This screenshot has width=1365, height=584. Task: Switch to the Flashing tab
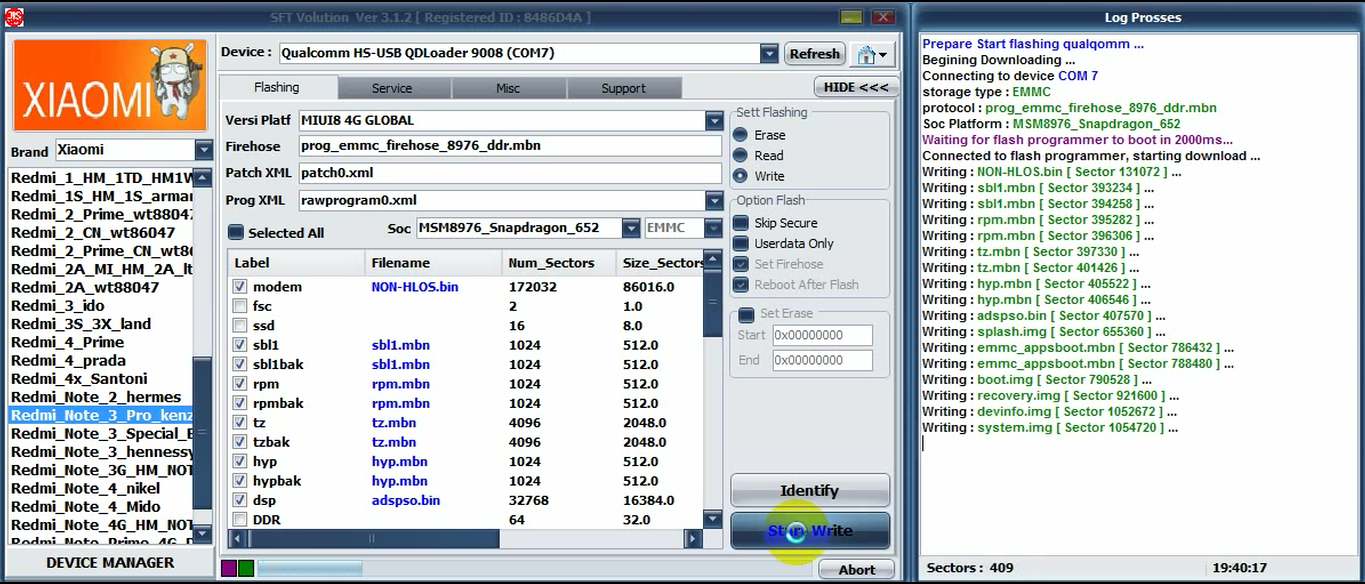(276, 87)
